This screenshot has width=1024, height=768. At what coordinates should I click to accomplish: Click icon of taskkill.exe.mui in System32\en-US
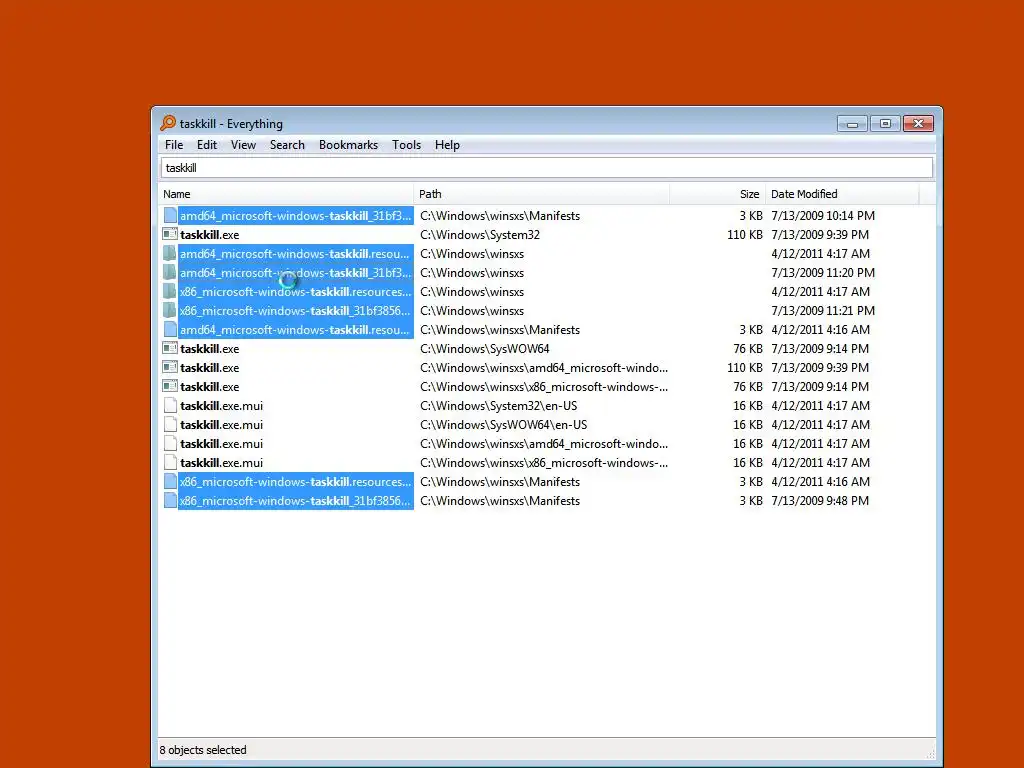pos(170,406)
